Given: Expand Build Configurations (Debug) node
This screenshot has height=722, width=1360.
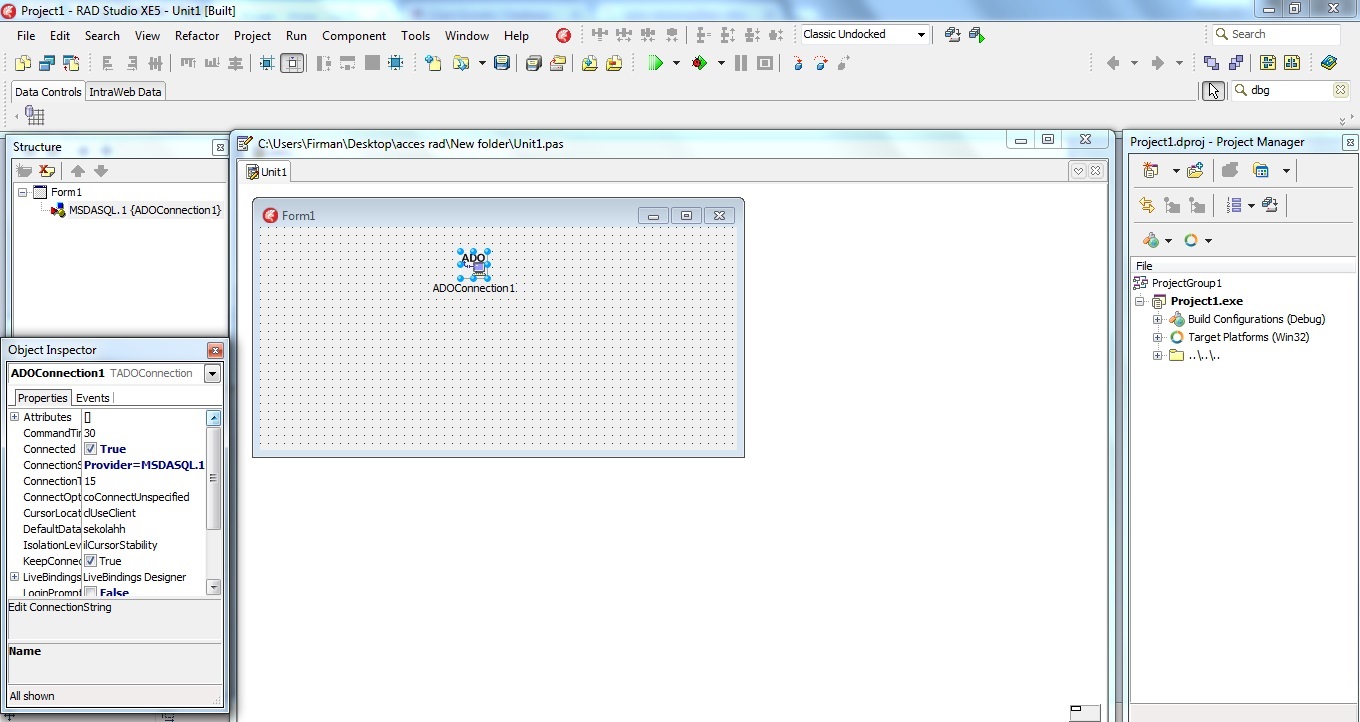Looking at the screenshot, I should tap(1158, 320).
